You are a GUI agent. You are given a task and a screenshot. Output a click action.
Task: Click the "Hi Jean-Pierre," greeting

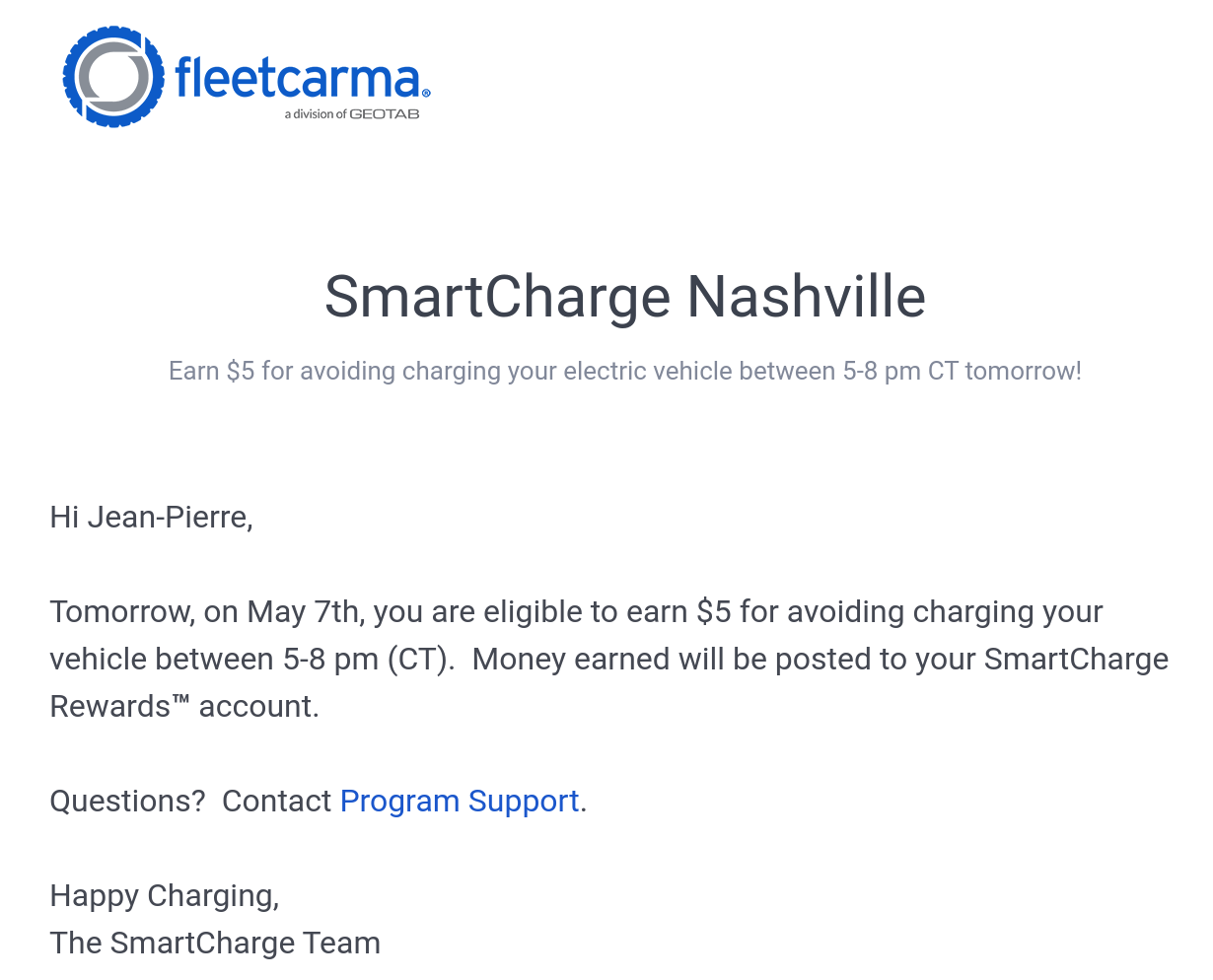(151, 517)
